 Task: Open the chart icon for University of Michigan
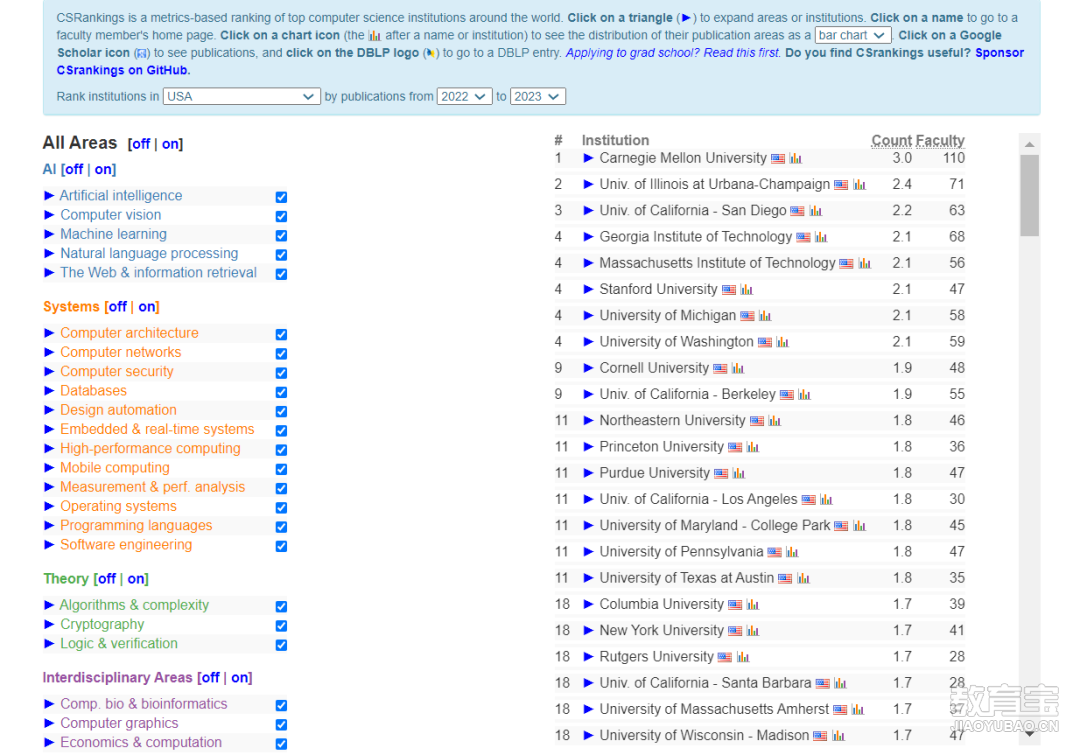pyautogui.click(x=765, y=316)
